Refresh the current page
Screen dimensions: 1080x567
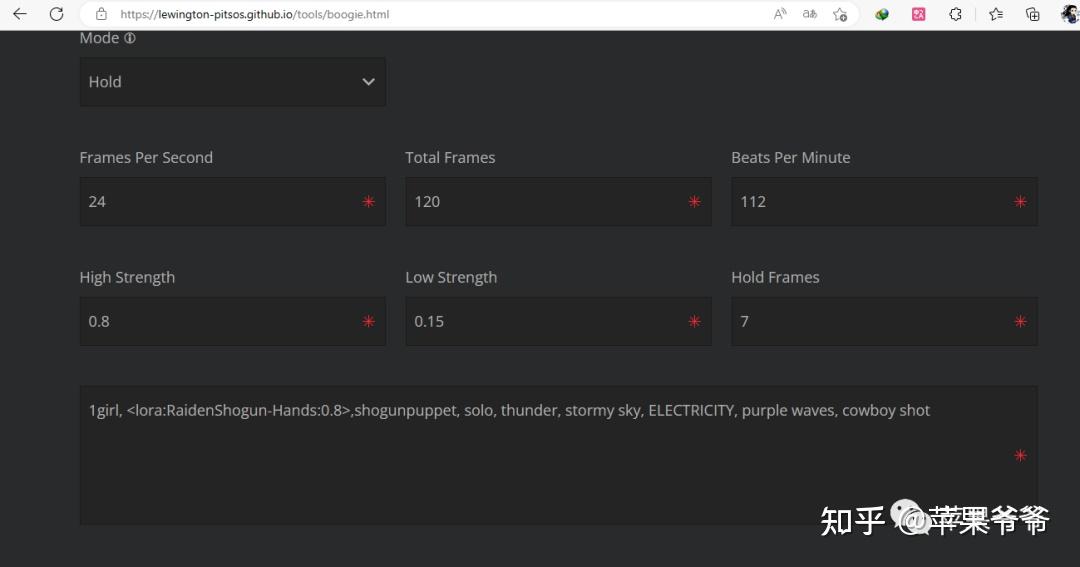point(57,14)
